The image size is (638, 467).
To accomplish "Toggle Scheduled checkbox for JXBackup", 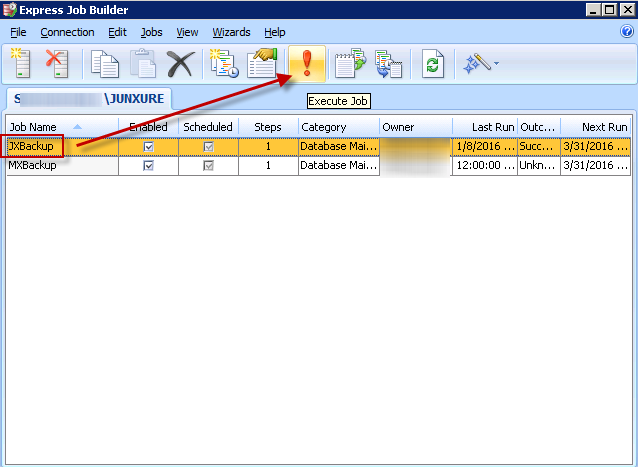I will [208, 146].
